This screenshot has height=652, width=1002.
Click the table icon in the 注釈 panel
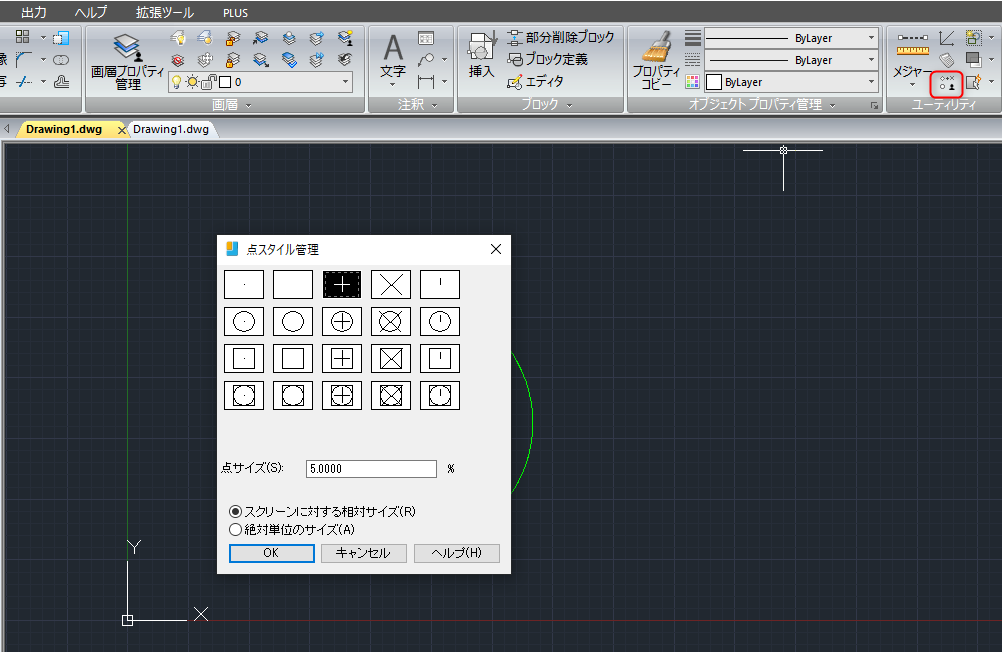pos(426,38)
